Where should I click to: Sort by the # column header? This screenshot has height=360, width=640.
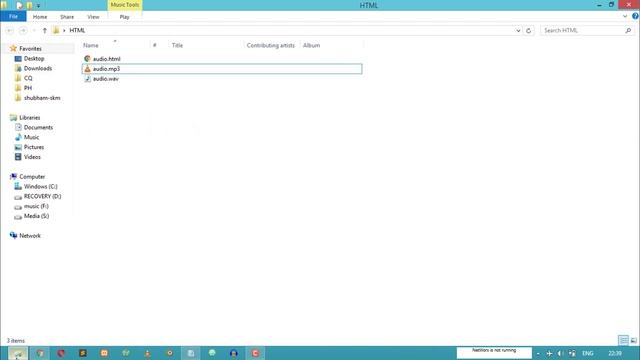(155, 45)
